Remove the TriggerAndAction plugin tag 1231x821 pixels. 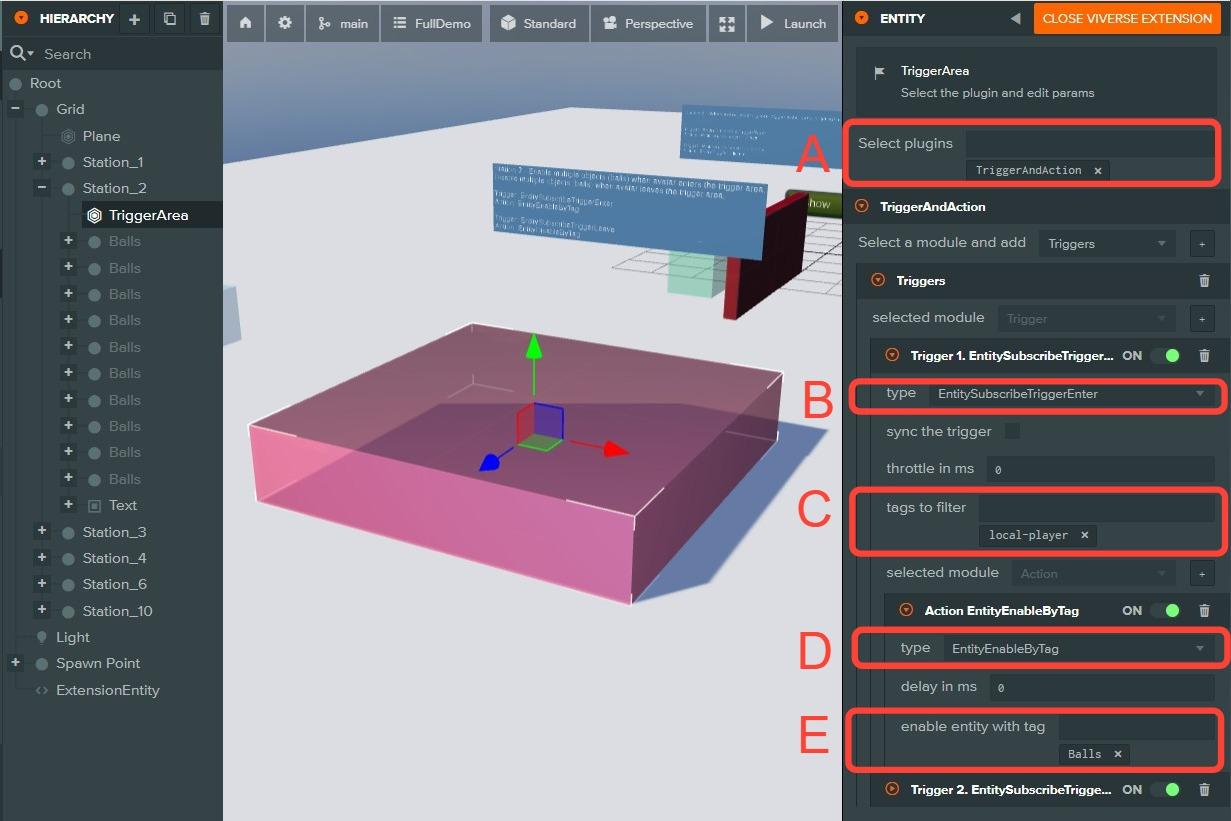(1097, 171)
